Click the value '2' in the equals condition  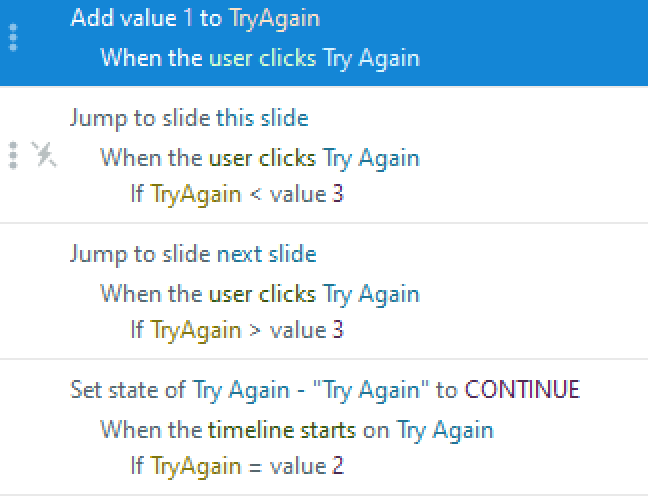click(338, 466)
